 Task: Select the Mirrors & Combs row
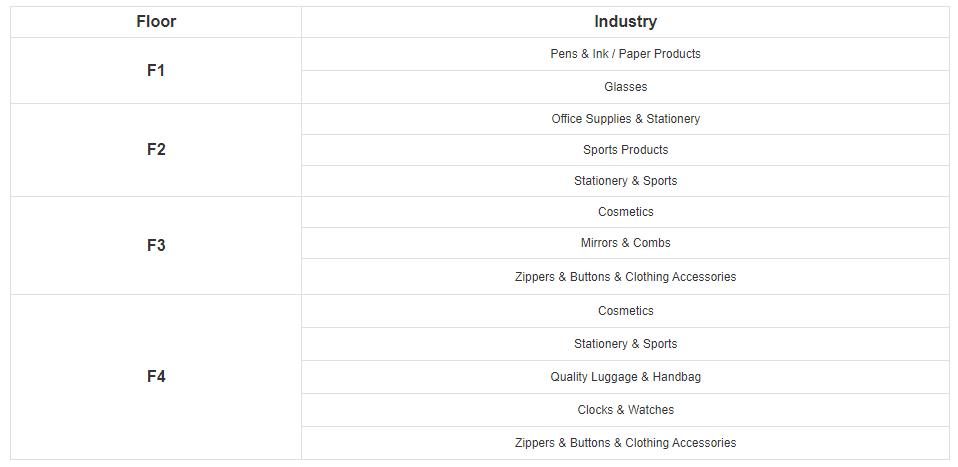625,243
